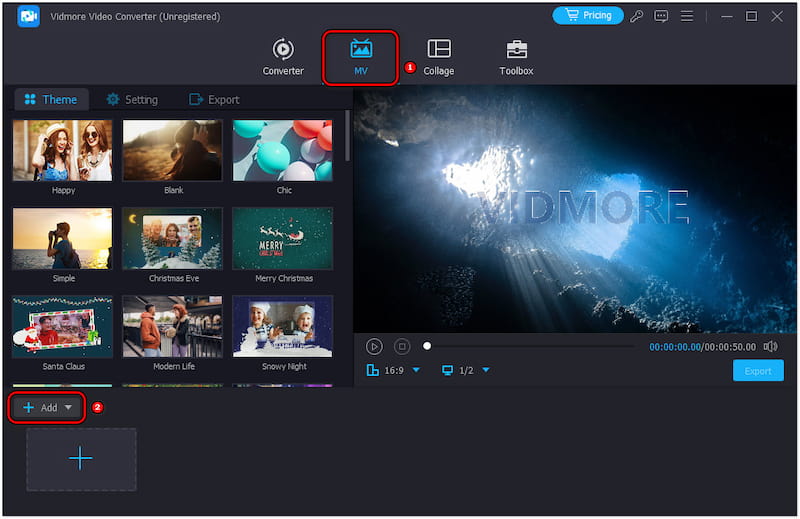The height and width of the screenshot is (519, 800).
Task: Click the Pricing button
Action: [x=588, y=16]
